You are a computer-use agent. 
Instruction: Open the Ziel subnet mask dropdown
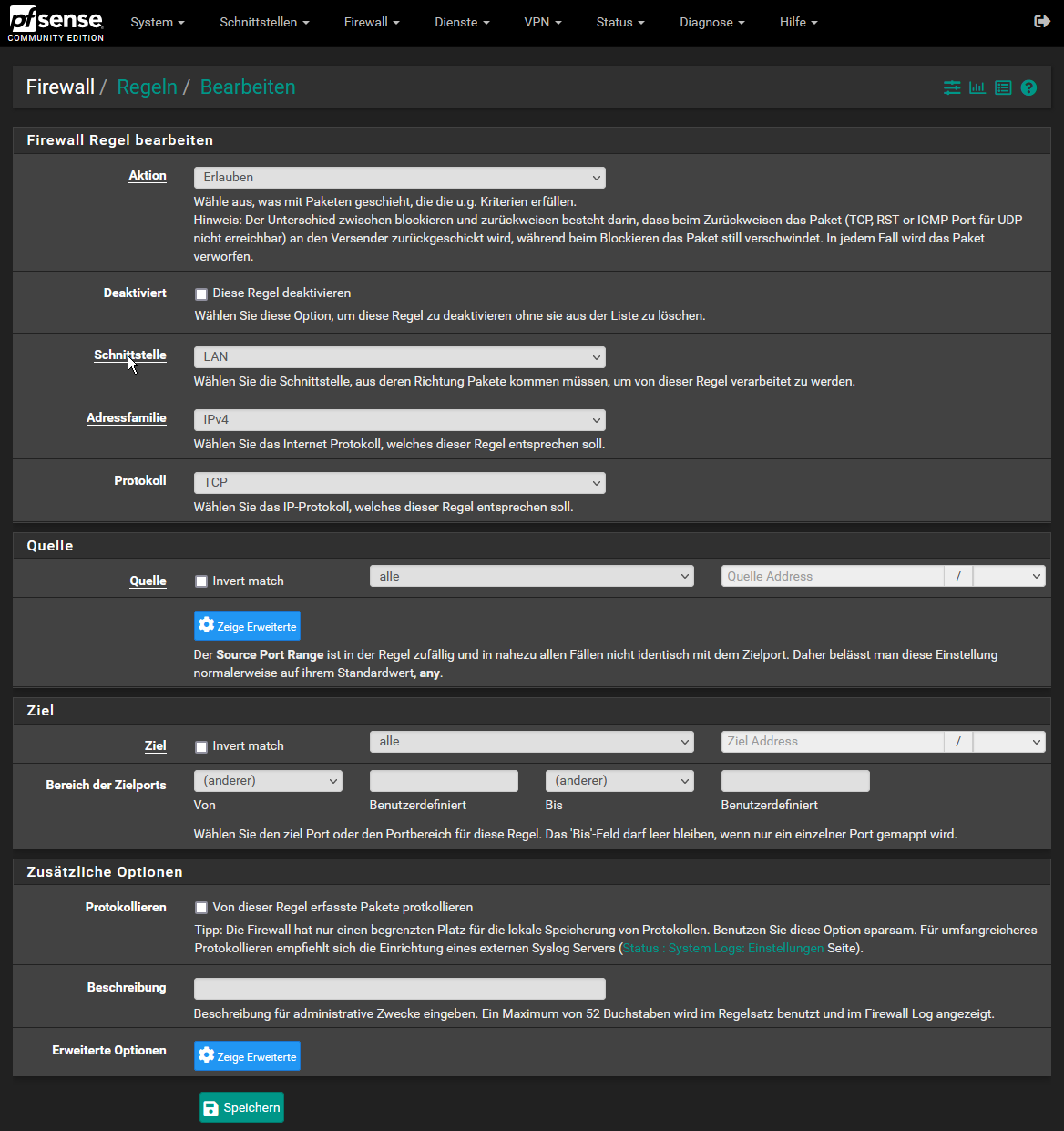click(1009, 742)
